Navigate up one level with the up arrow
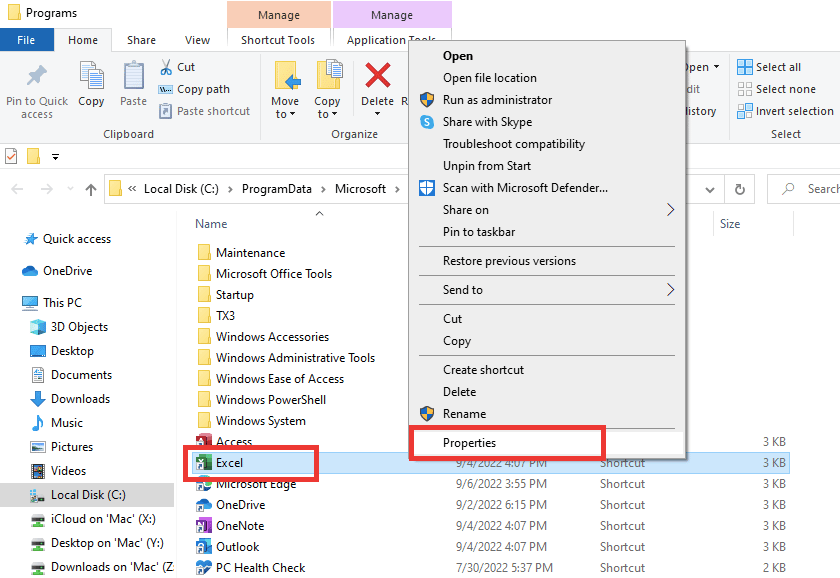840x578 pixels. (91, 188)
